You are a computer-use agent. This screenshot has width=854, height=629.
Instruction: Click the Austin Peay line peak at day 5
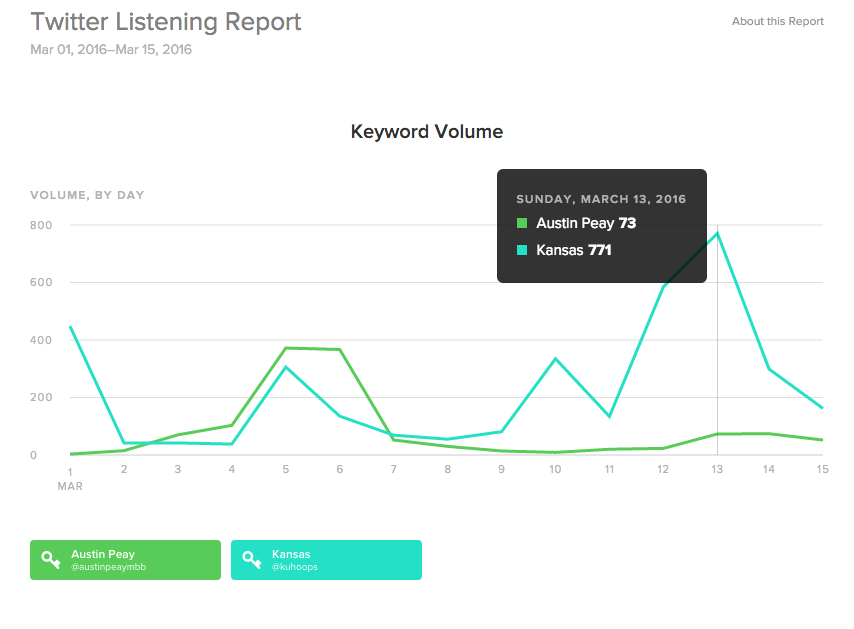286,348
